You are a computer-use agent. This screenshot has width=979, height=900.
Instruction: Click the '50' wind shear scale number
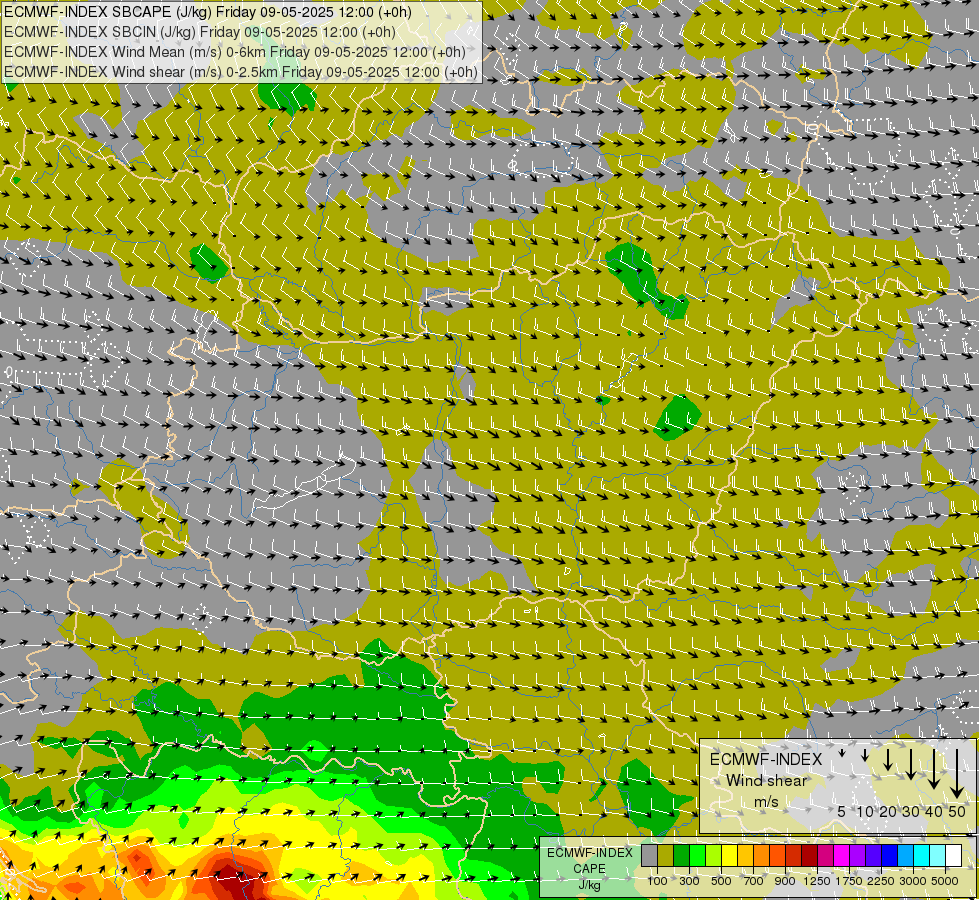pyautogui.click(x=957, y=811)
